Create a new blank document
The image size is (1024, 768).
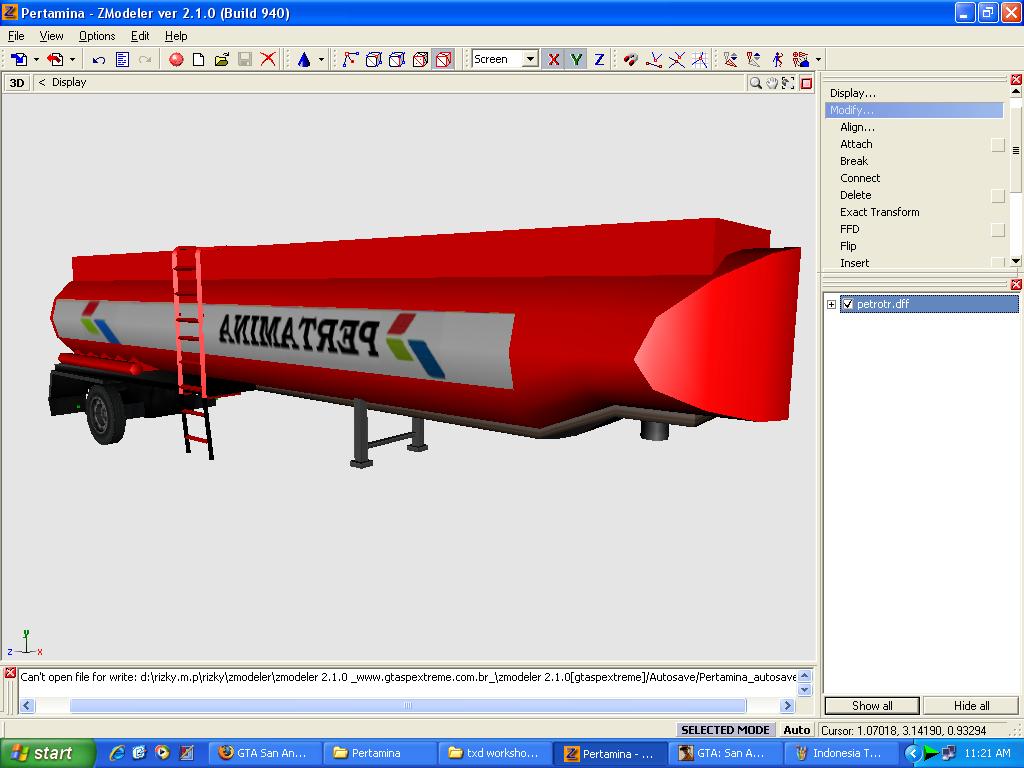199,60
